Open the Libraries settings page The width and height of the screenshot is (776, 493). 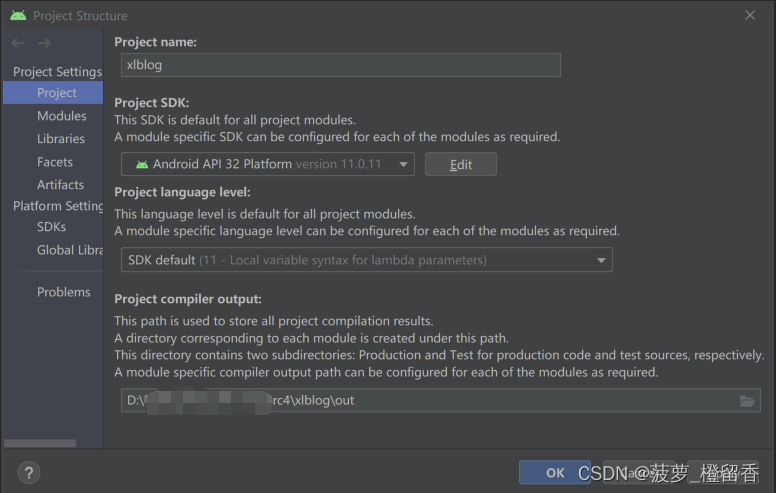click(x=61, y=139)
